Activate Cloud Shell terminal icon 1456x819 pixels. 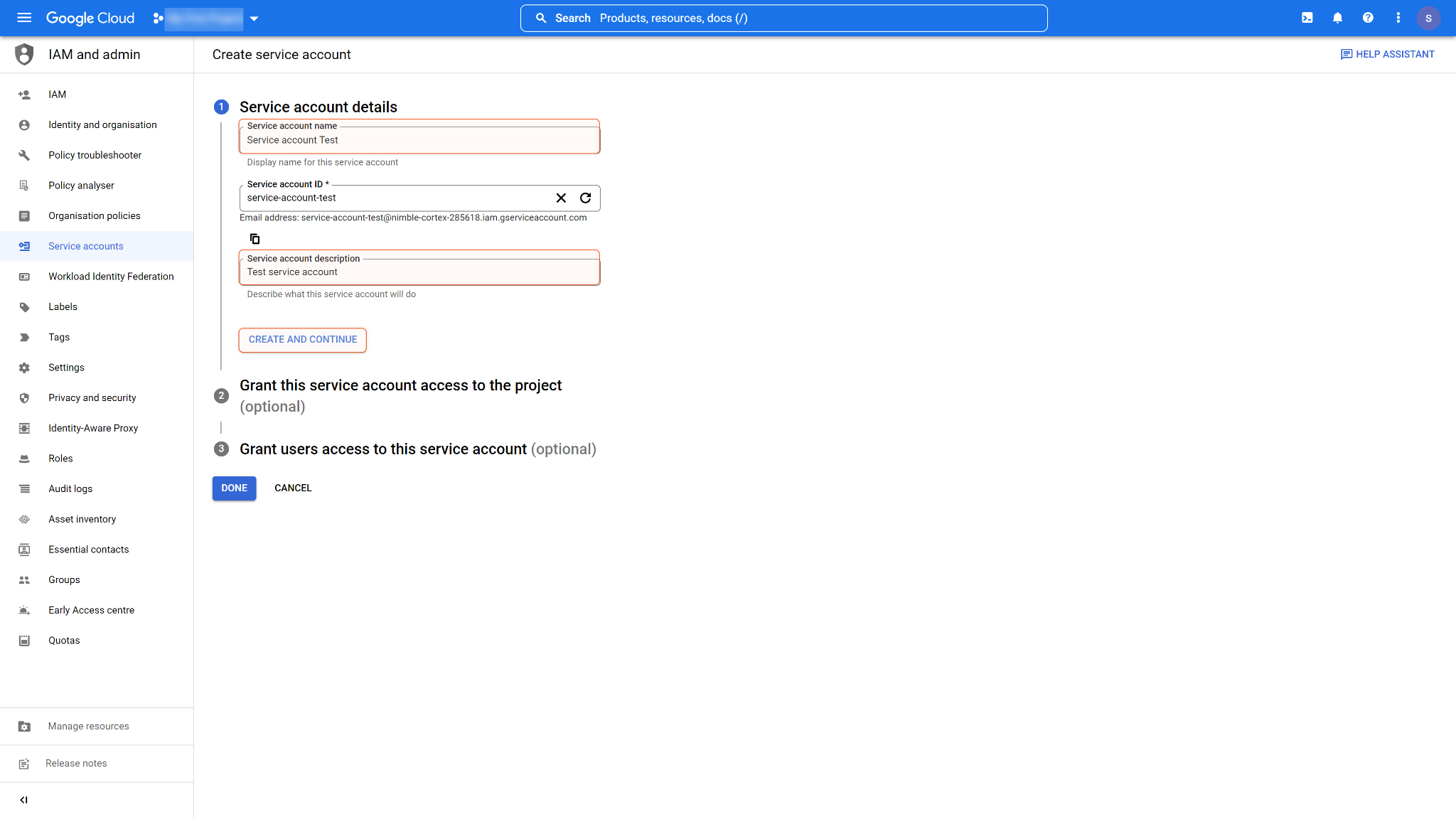pos(1307,18)
